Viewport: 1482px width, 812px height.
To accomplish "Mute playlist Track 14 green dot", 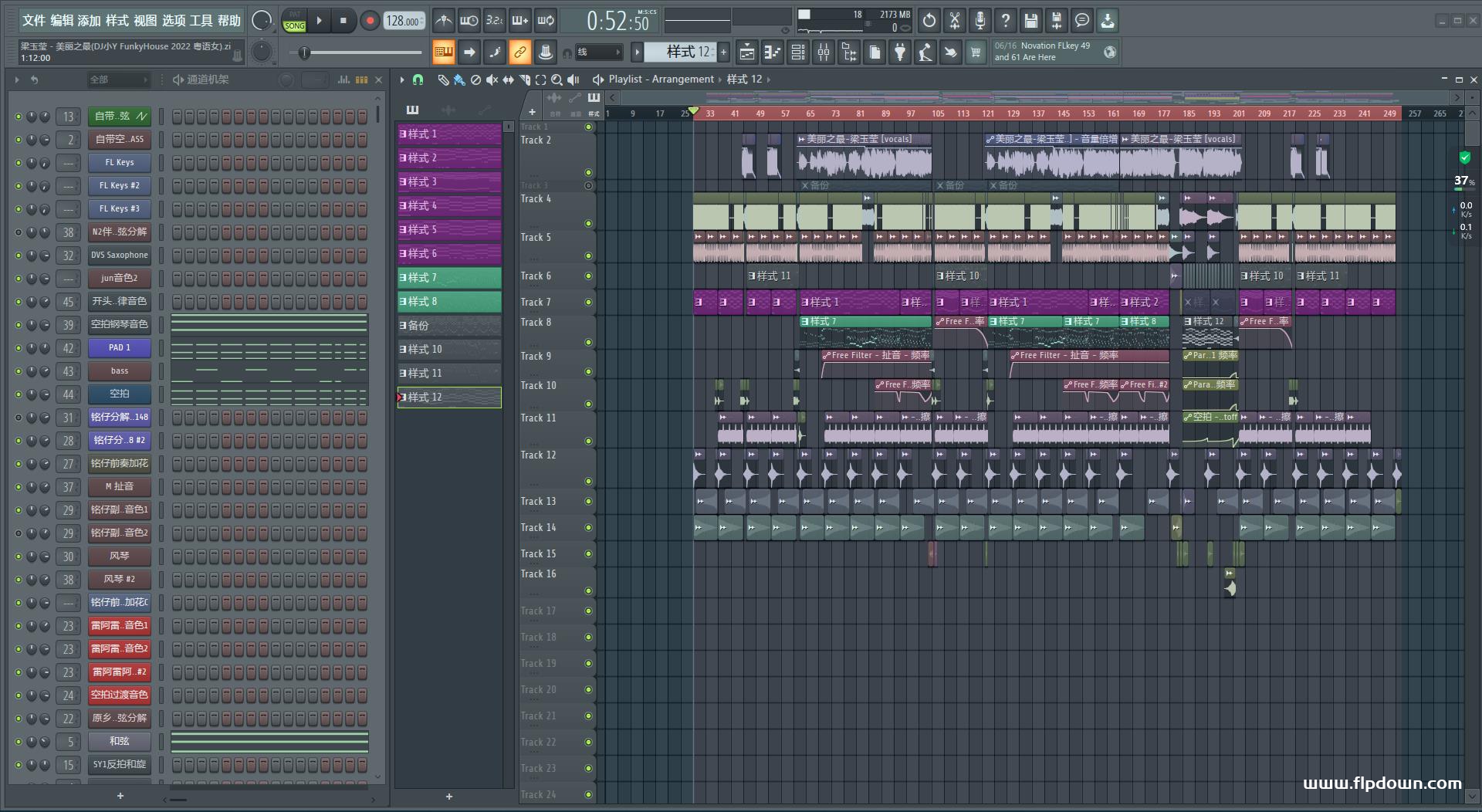I will point(588,528).
